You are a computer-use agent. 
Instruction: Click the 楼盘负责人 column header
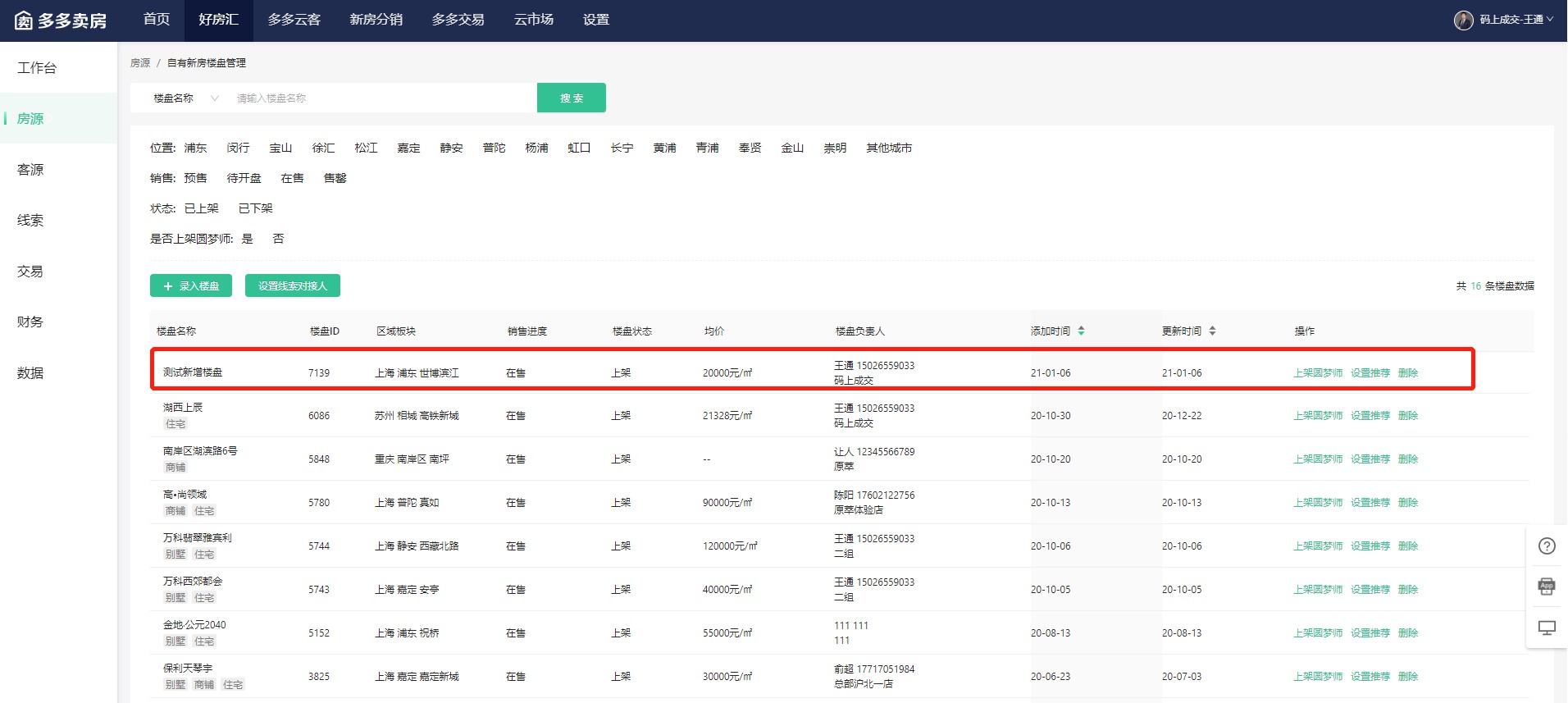[860, 331]
